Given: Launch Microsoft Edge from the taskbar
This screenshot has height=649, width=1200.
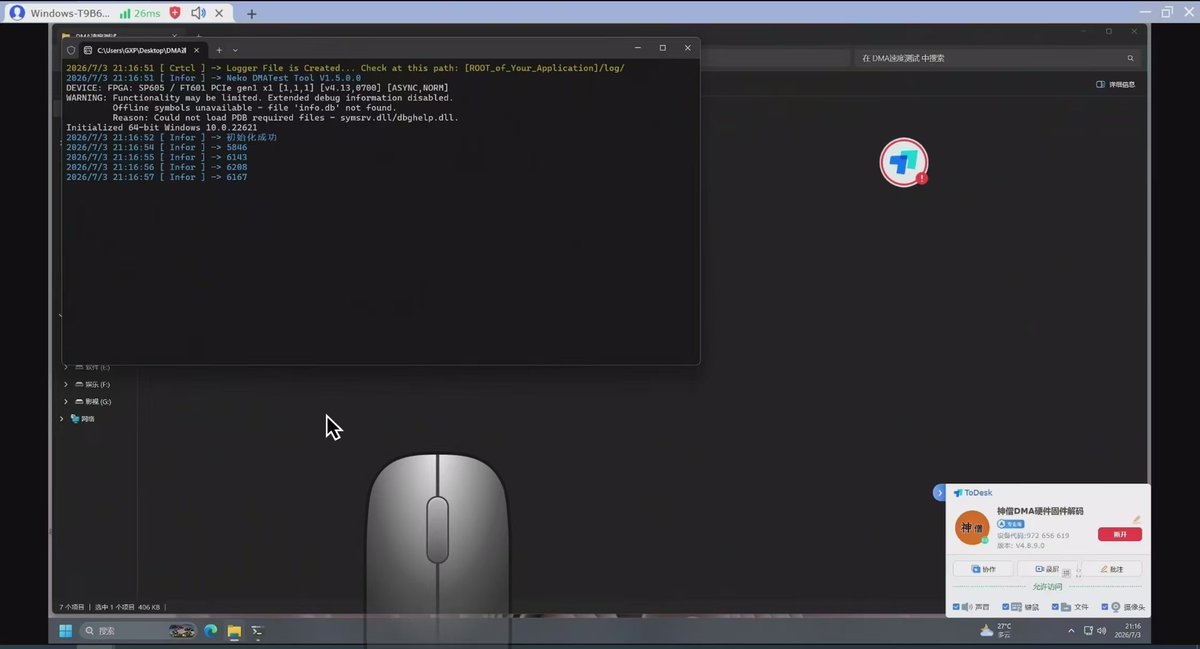Looking at the screenshot, I should click(x=211, y=631).
